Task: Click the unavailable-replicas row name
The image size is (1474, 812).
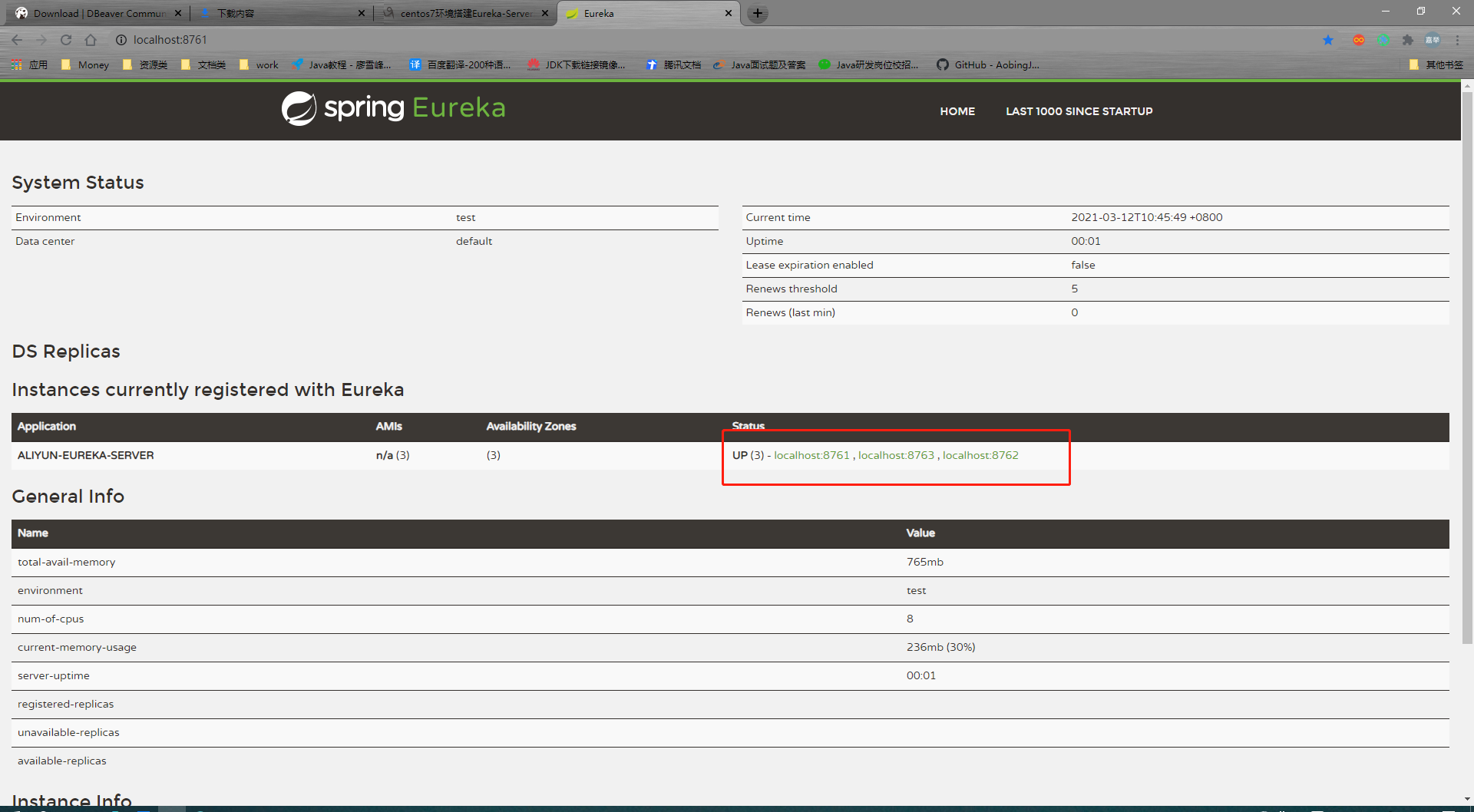Action: (68, 732)
